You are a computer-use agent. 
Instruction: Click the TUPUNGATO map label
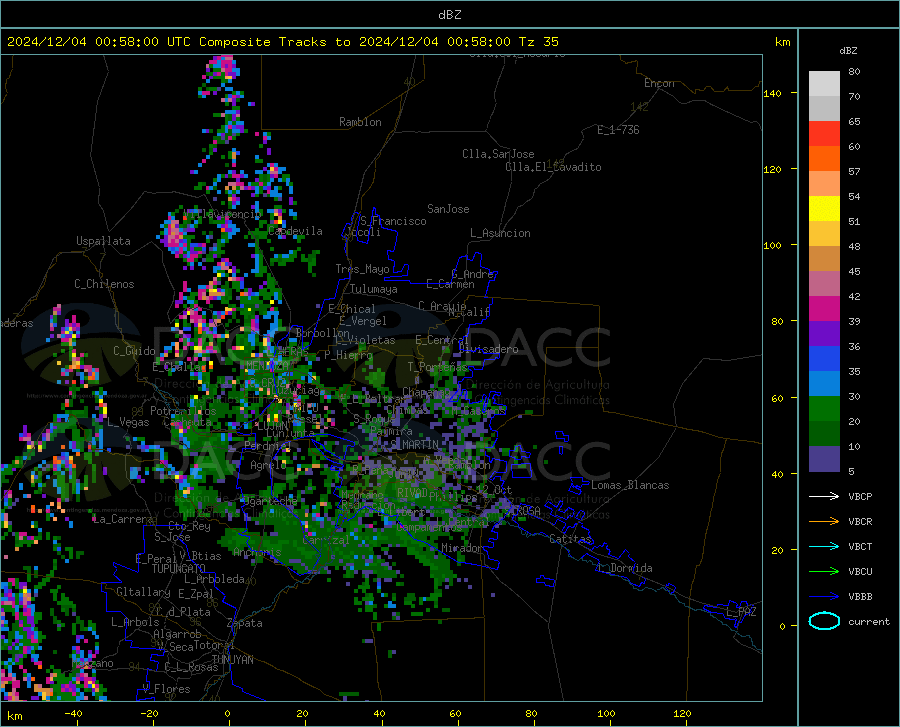(x=179, y=569)
